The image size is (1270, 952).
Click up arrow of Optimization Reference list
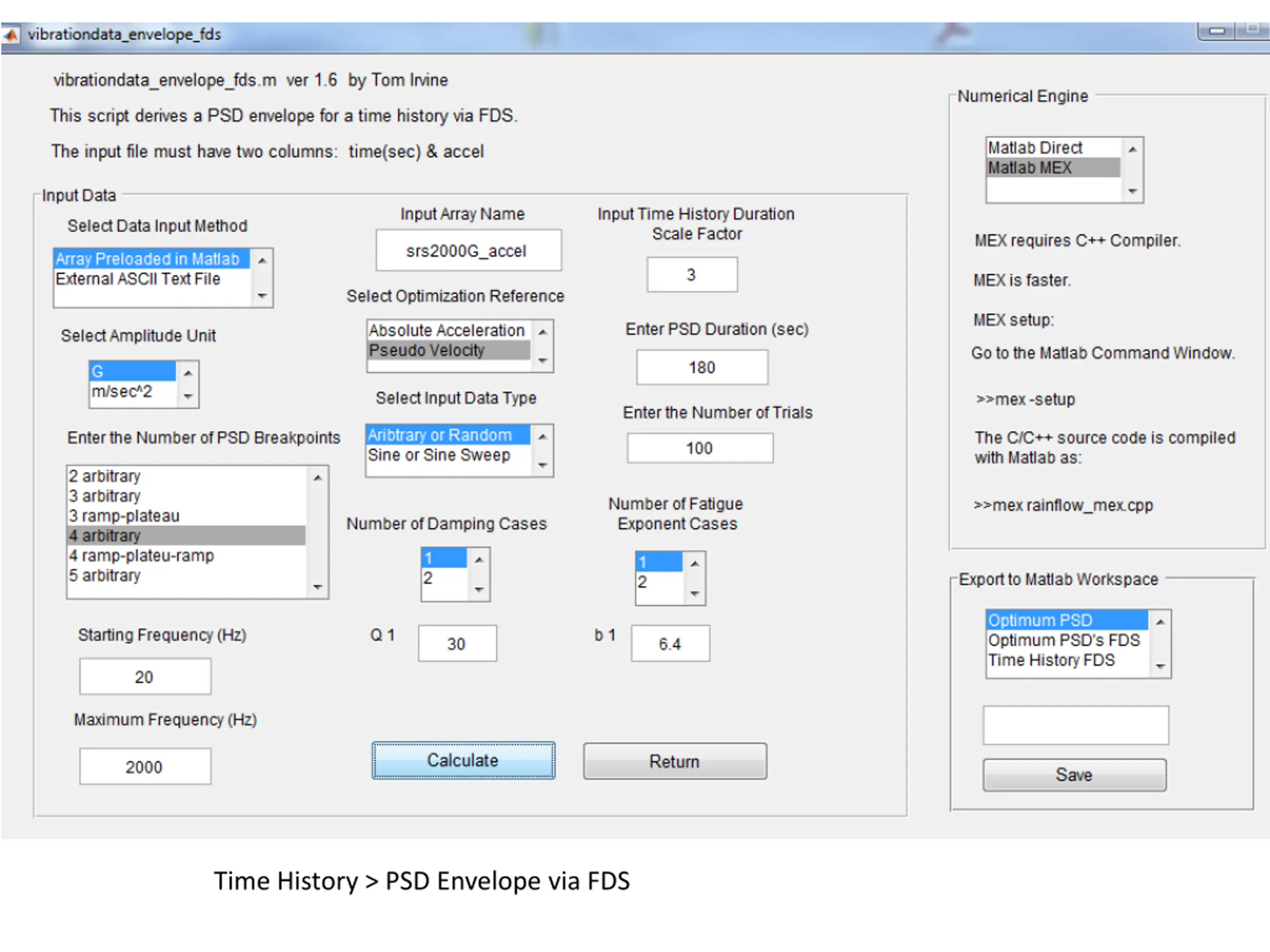coord(543,332)
